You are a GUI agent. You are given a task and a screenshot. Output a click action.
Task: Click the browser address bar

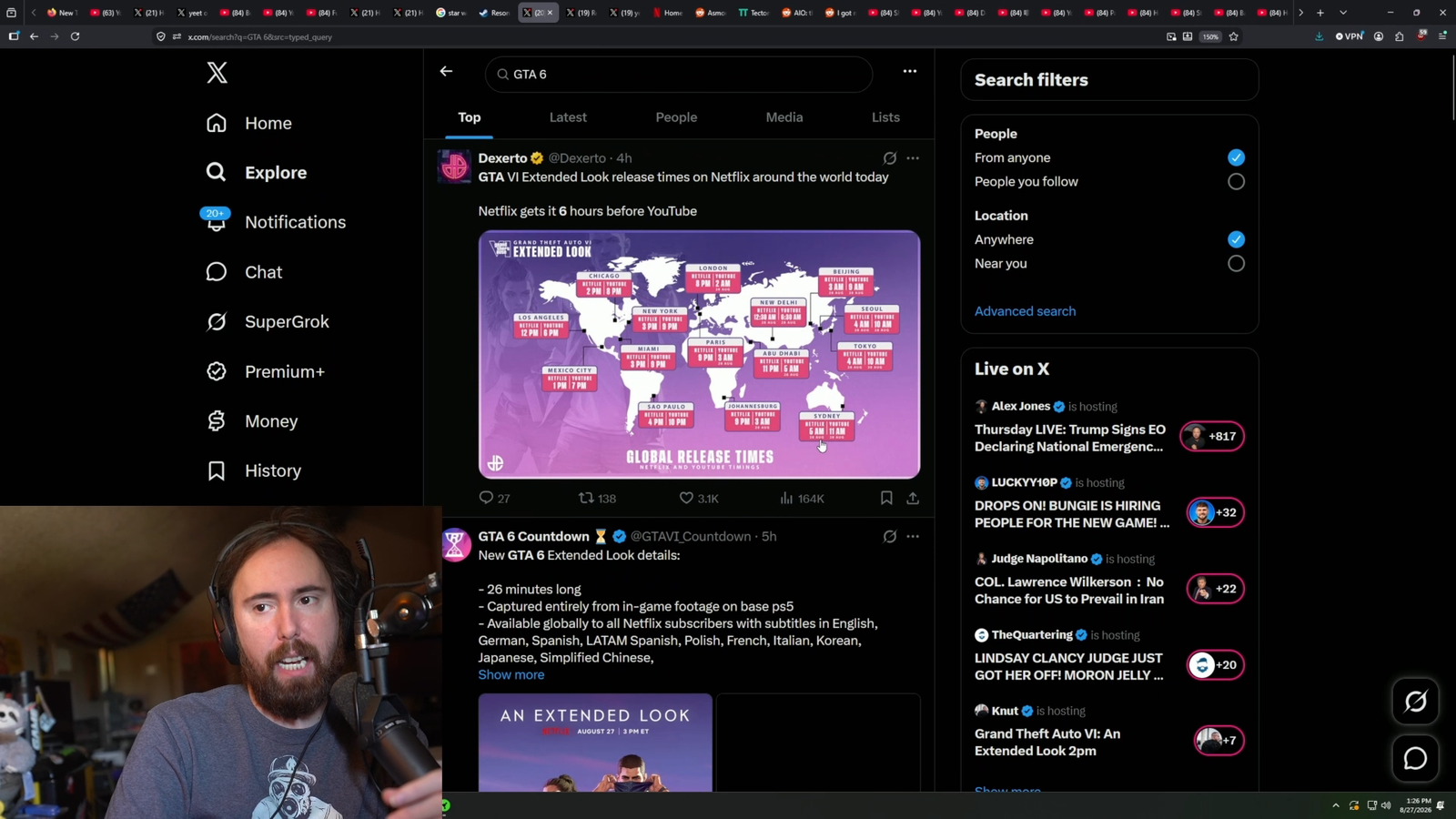(664, 37)
